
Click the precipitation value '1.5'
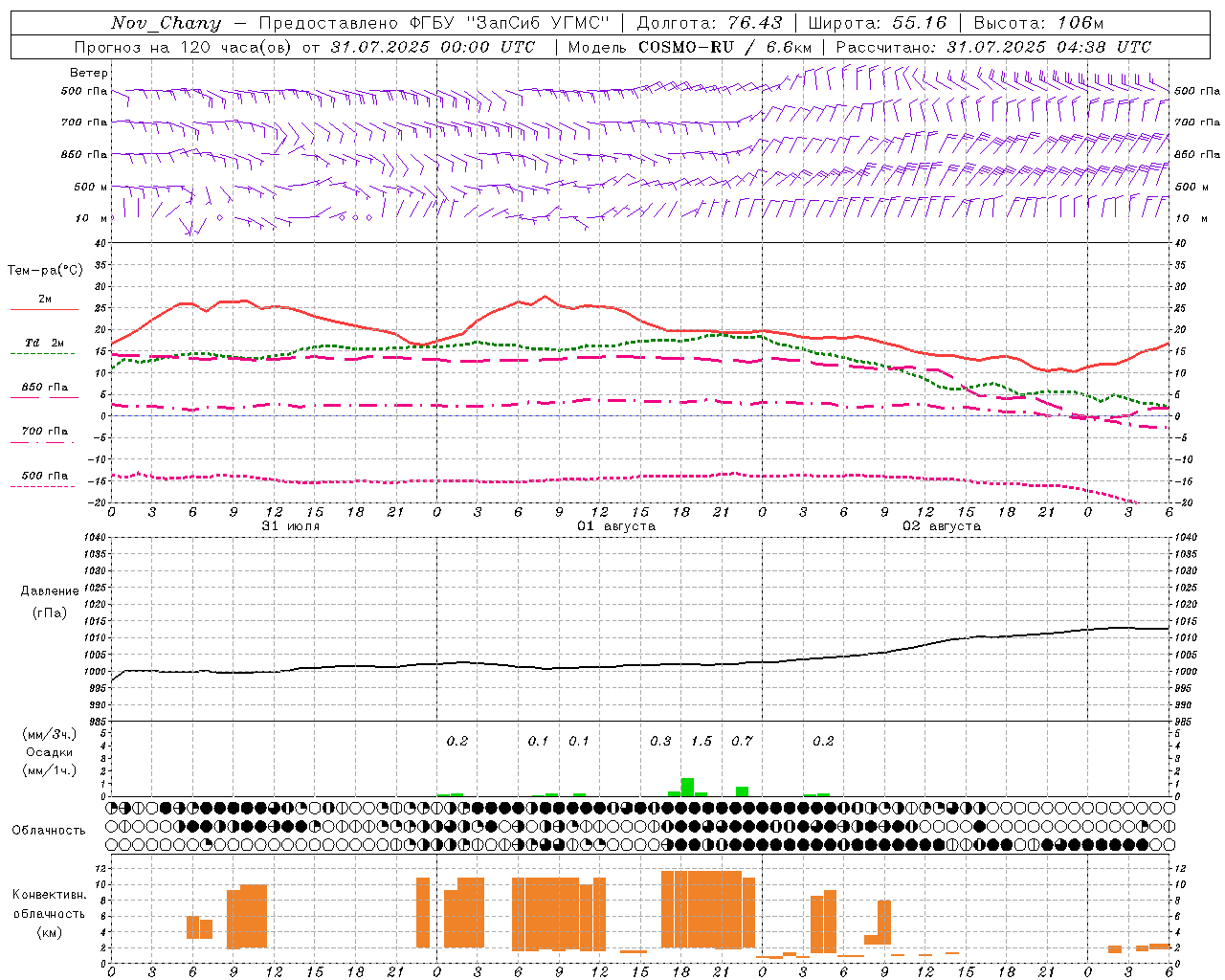tap(702, 741)
